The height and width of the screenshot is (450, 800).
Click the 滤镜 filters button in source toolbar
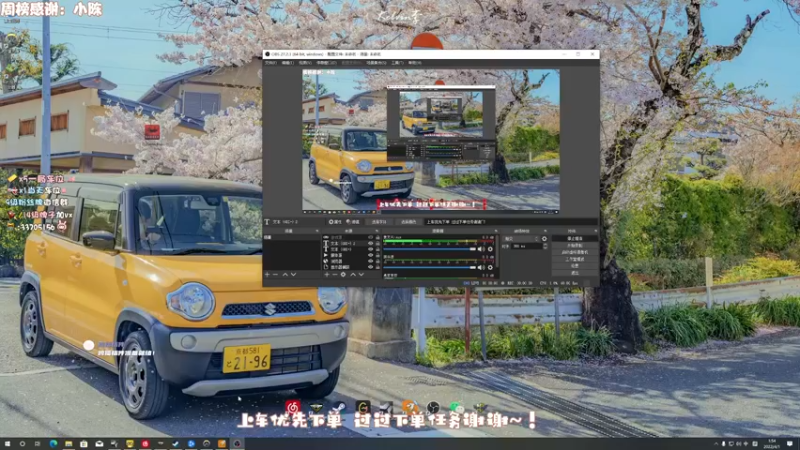pos(354,222)
